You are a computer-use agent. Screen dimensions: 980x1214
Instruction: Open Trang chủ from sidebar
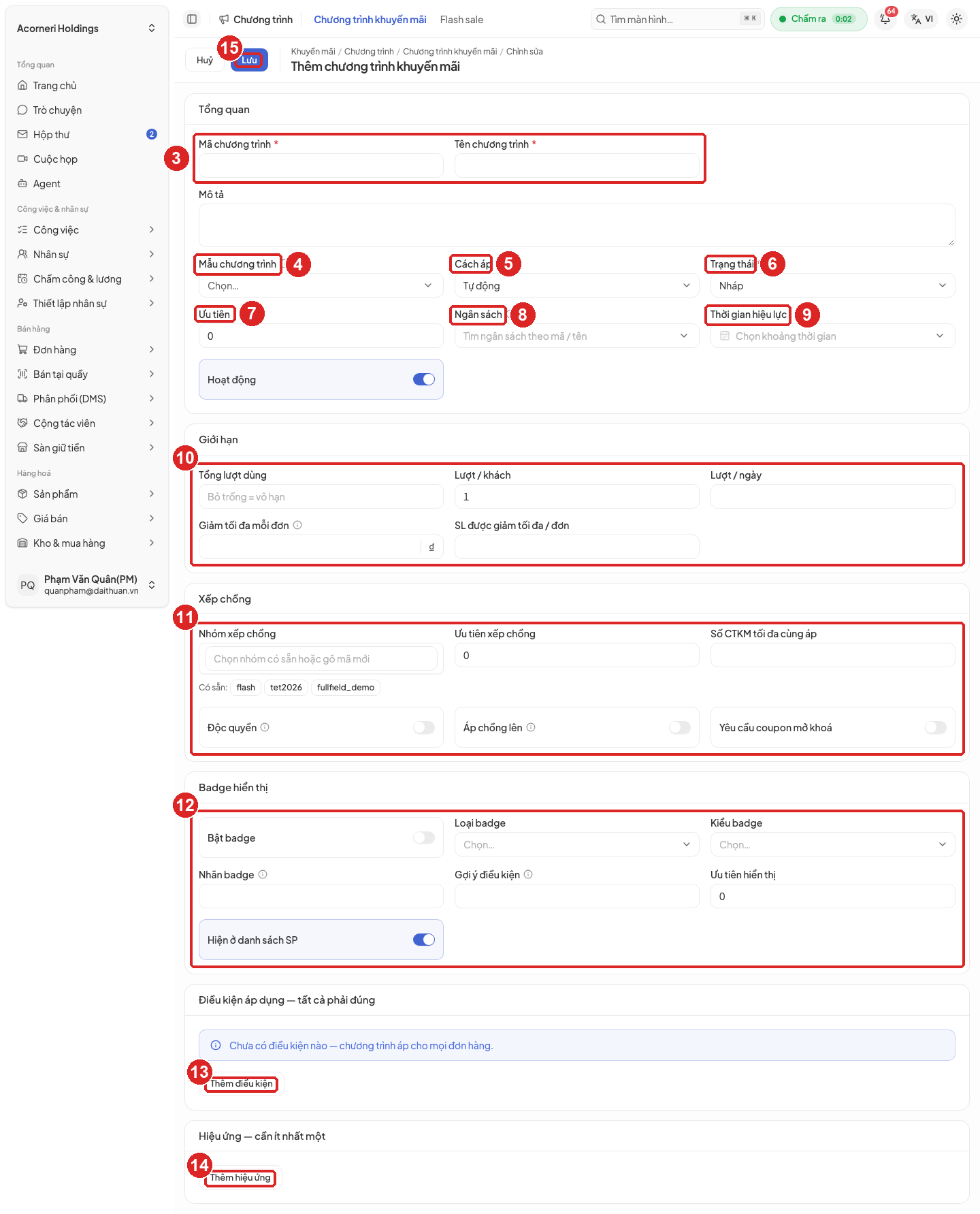[87, 86]
